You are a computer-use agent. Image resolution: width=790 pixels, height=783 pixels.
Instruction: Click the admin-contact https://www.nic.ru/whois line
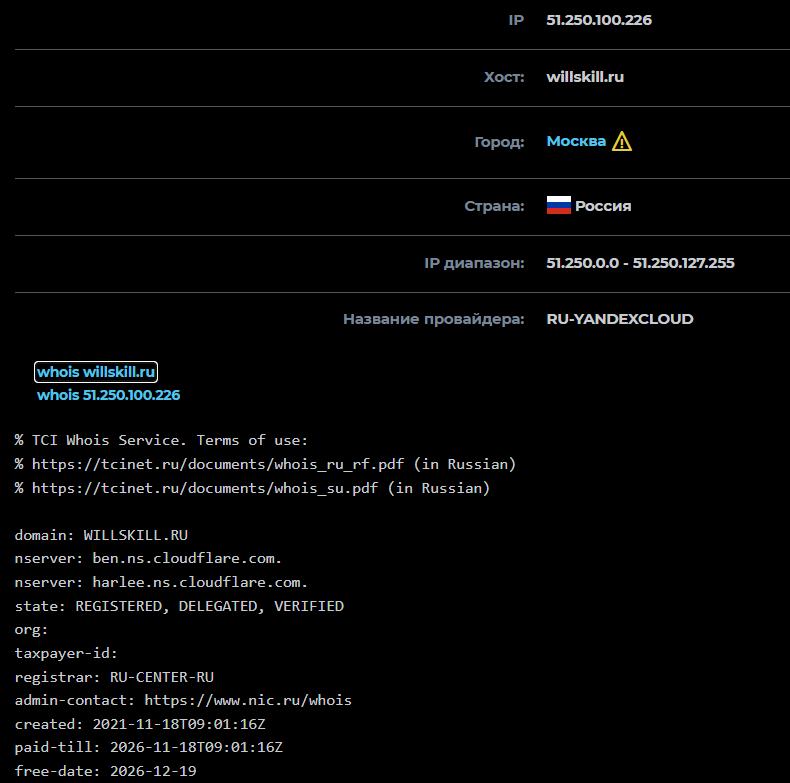point(183,700)
